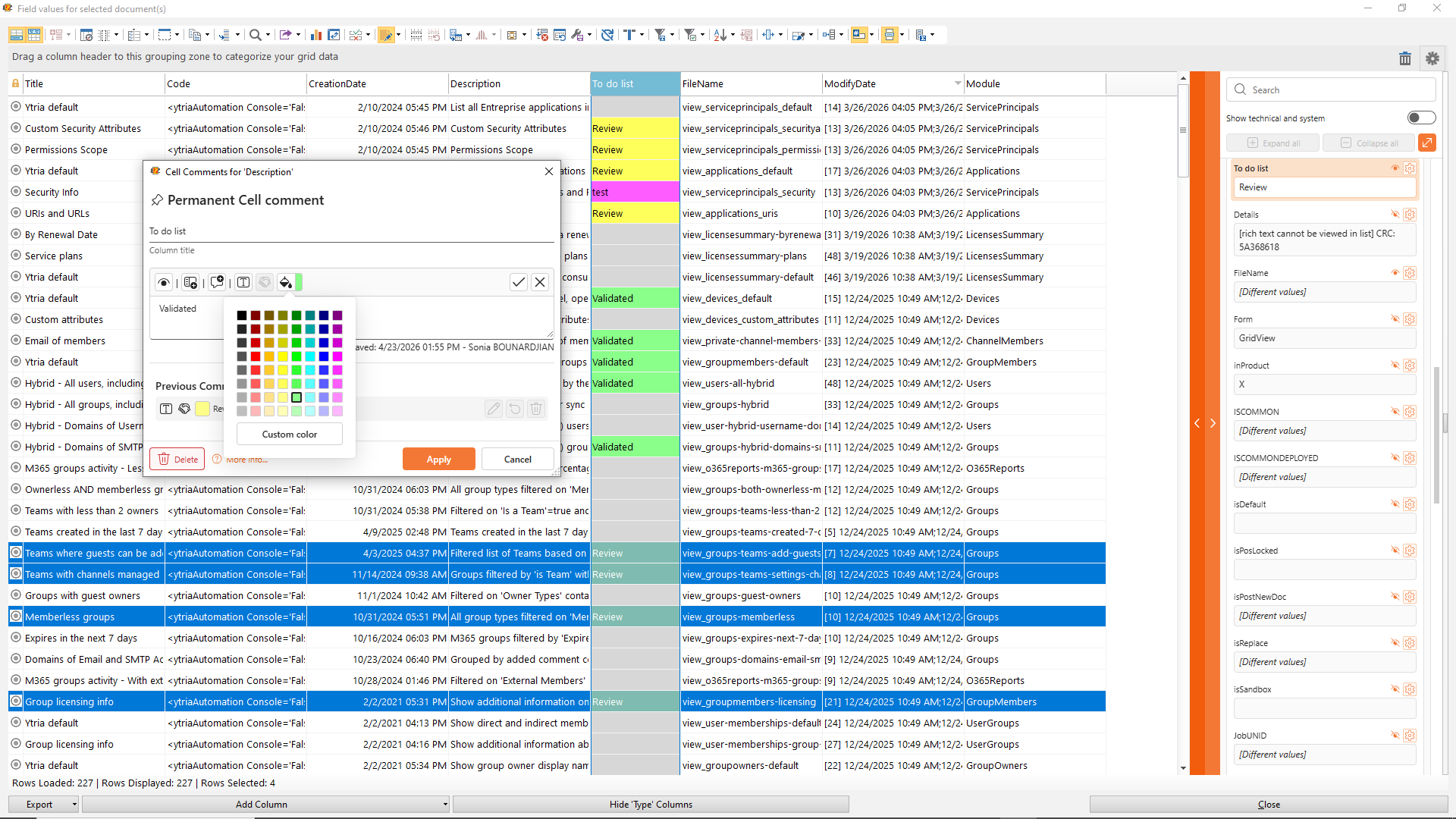Toggle Show technical and system switch
The image size is (1456, 819).
pos(1421,118)
